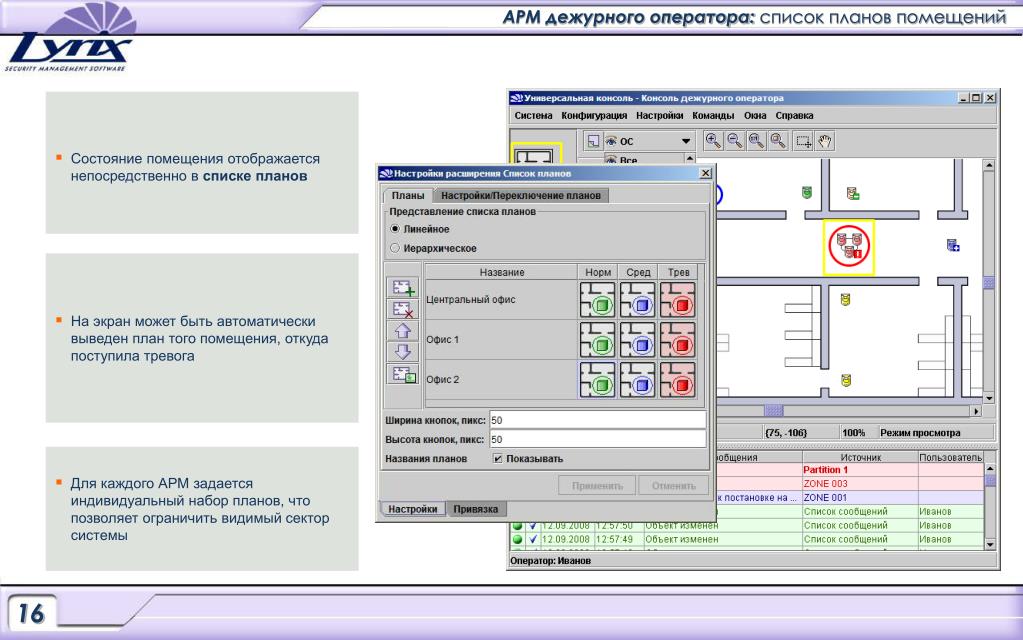Click the fit-to-window zoom icon
This screenshot has height=640, width=1023.
(756, 141)
